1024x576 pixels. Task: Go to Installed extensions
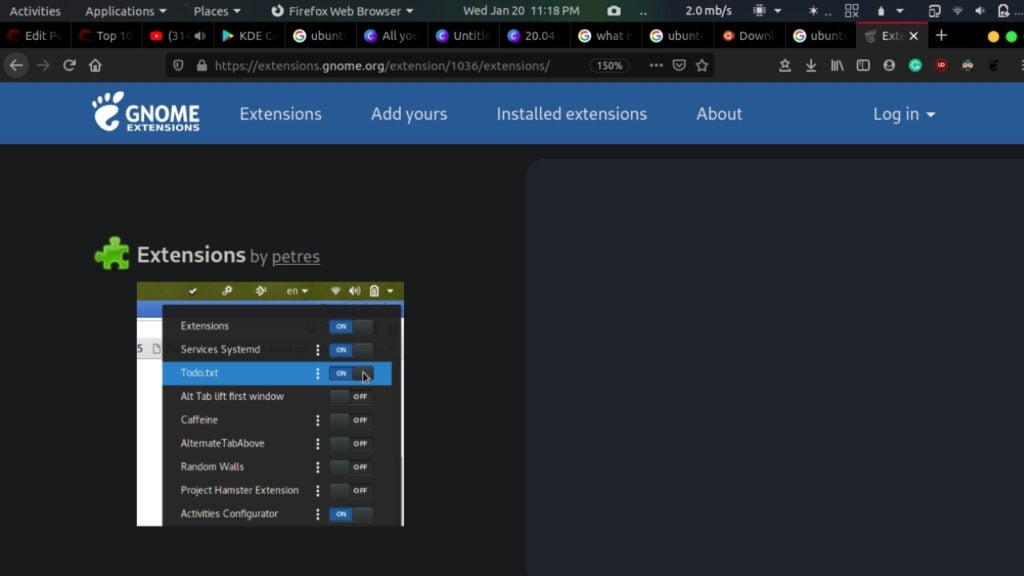pyautogui.click(x=571, y=114)
